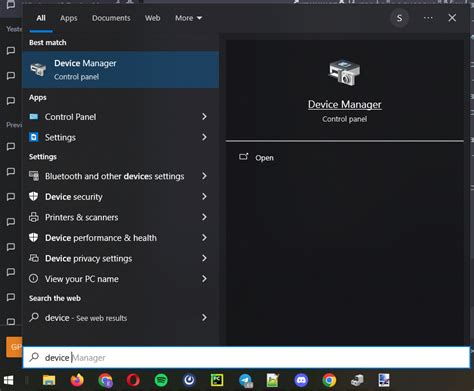
Task: Open File Explorer from taskbar
Action: (x=49, y=380)
